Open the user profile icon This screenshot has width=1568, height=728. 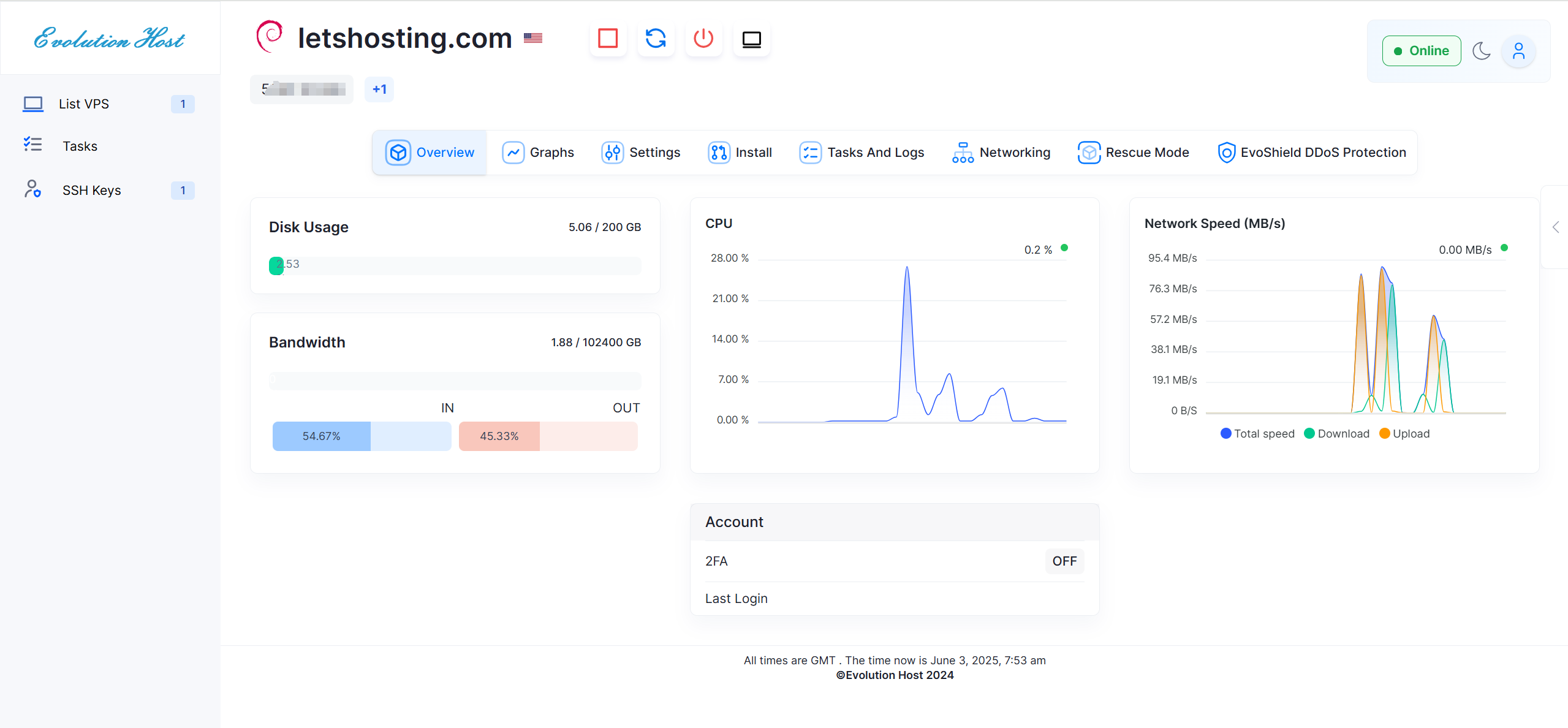[x=1518, y=51]
